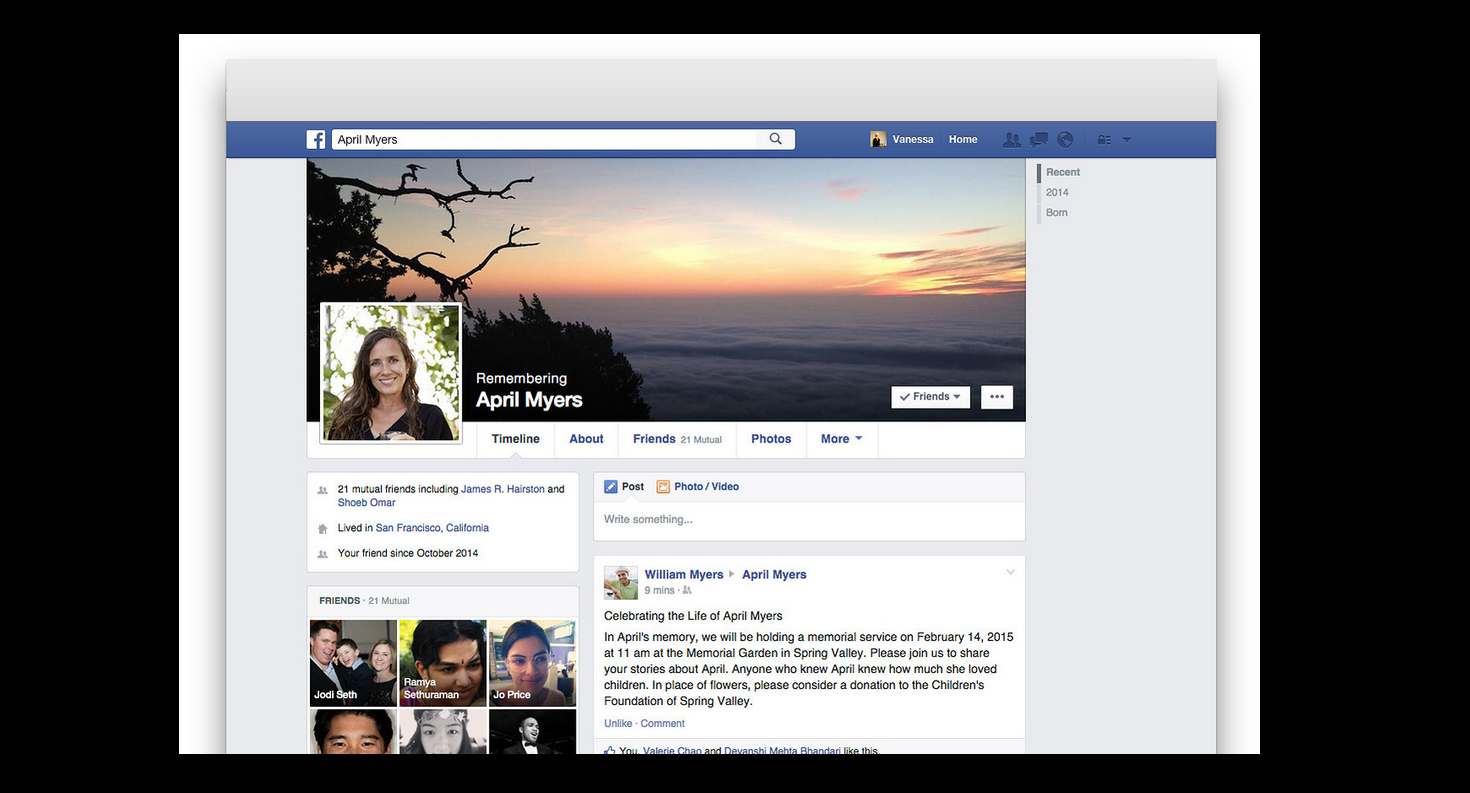Click the Facebook logo icon
1470x793 pixels.
click(x=316, y=140)
